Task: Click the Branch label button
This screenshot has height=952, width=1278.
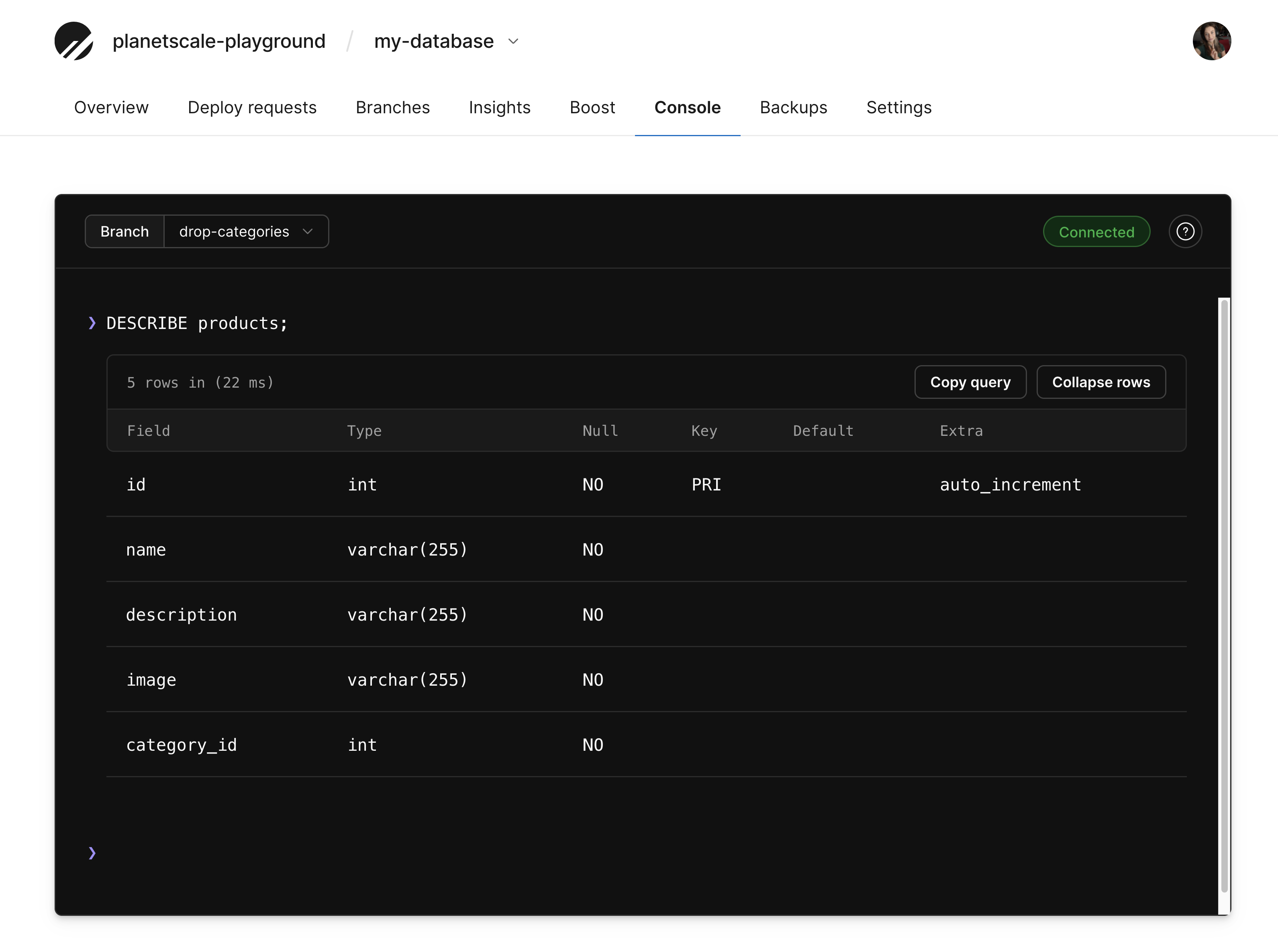Action: tap(125, 232)
